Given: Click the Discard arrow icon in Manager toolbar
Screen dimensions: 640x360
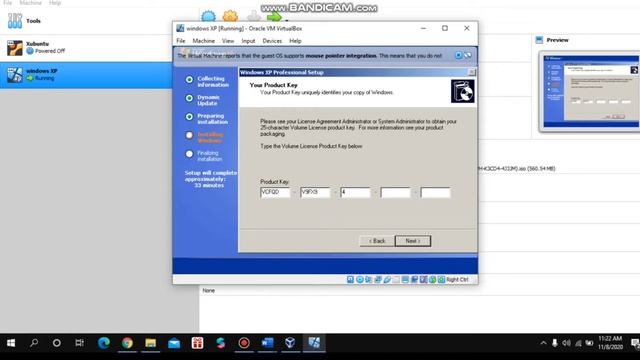Looking at the screenshot, I should [253, 16].
